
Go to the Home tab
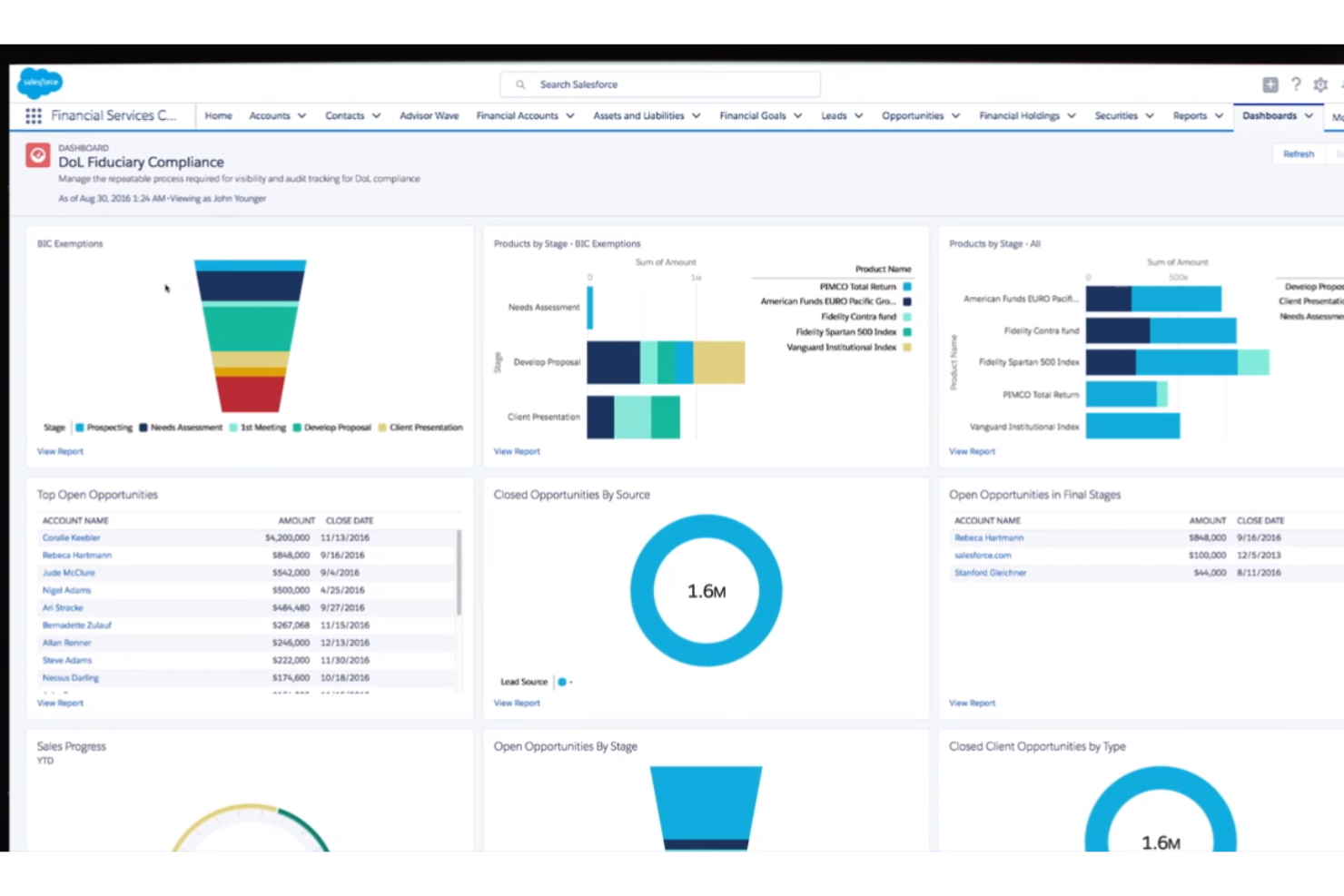[x=218, y=115]
